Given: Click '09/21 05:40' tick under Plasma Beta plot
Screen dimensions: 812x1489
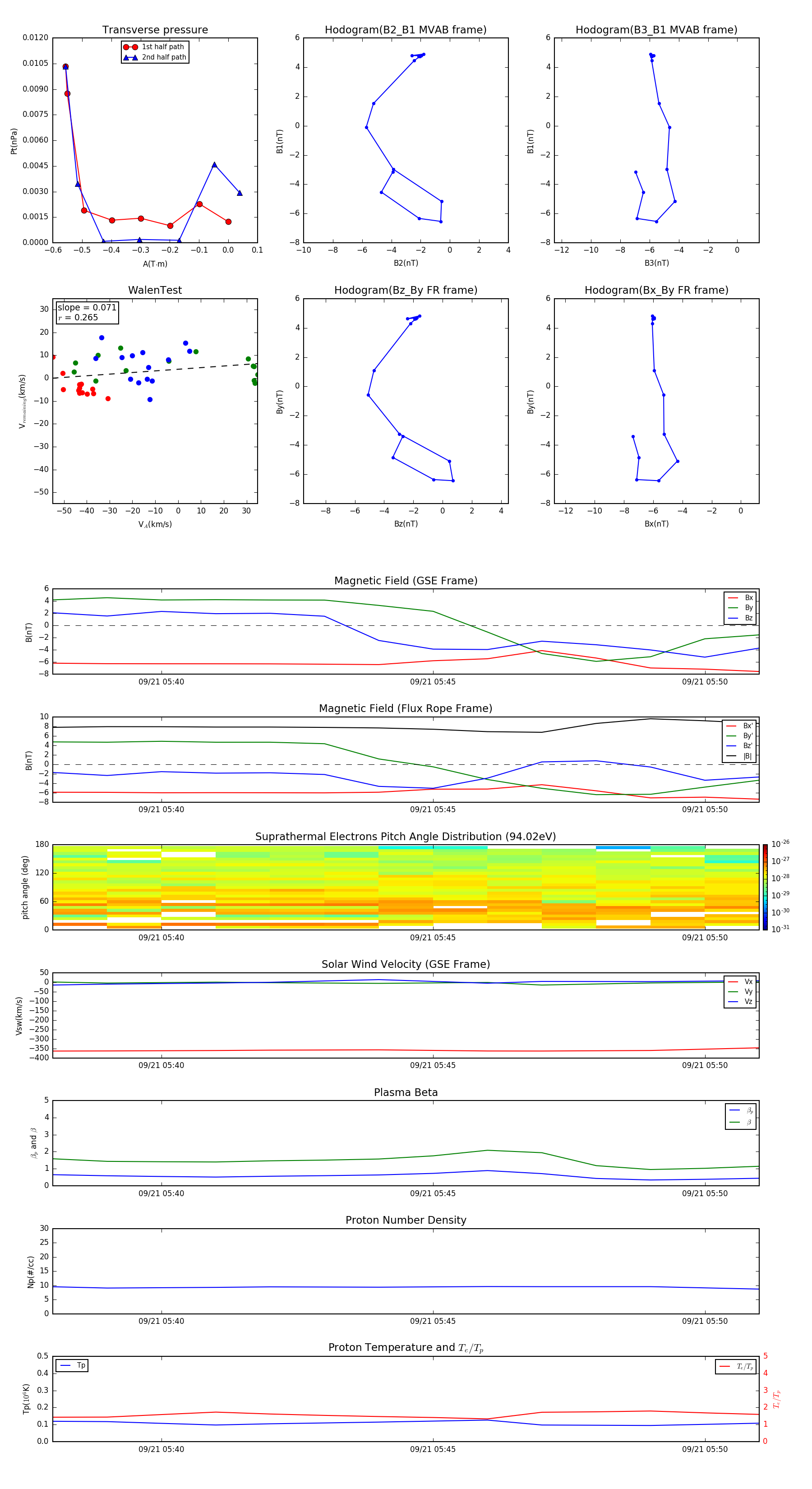Looking at the screenshot, I should 161,1193.
